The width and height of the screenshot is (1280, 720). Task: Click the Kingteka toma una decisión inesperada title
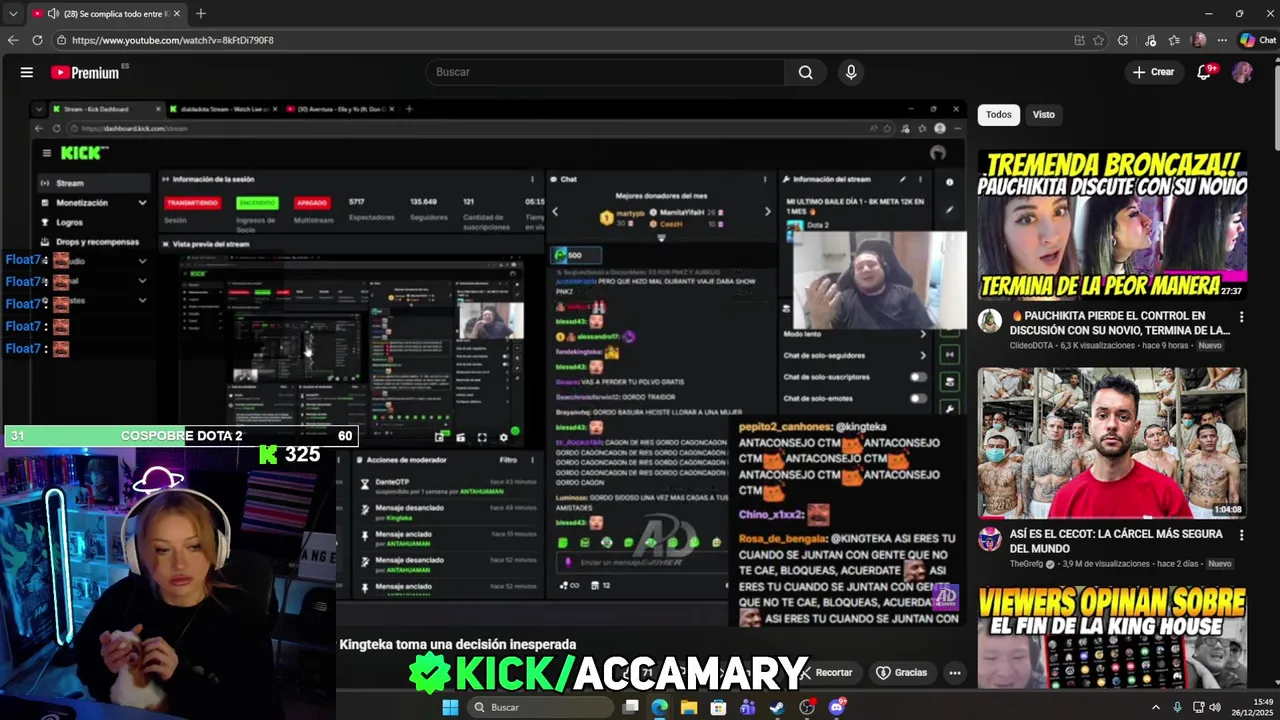(x=458, y=645)
